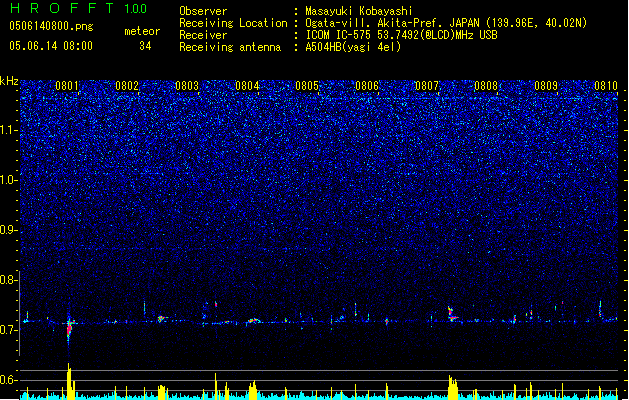Screen dimensions: 629x400
Task: Click the 0.8 kHz axis label
Action: [8, 280]
